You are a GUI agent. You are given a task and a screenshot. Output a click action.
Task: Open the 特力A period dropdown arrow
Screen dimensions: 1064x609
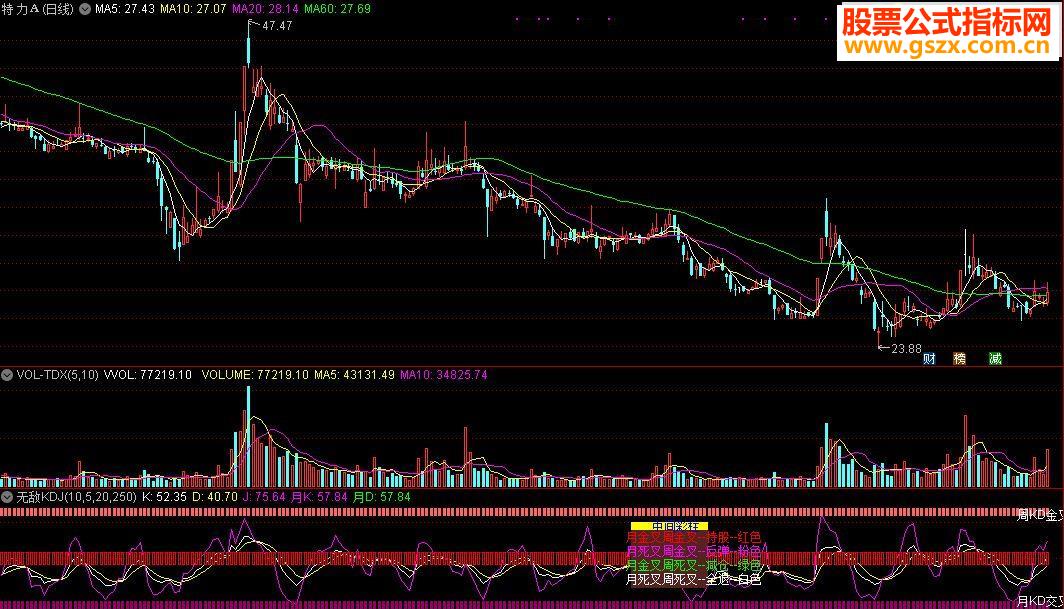tap(86, 10)
